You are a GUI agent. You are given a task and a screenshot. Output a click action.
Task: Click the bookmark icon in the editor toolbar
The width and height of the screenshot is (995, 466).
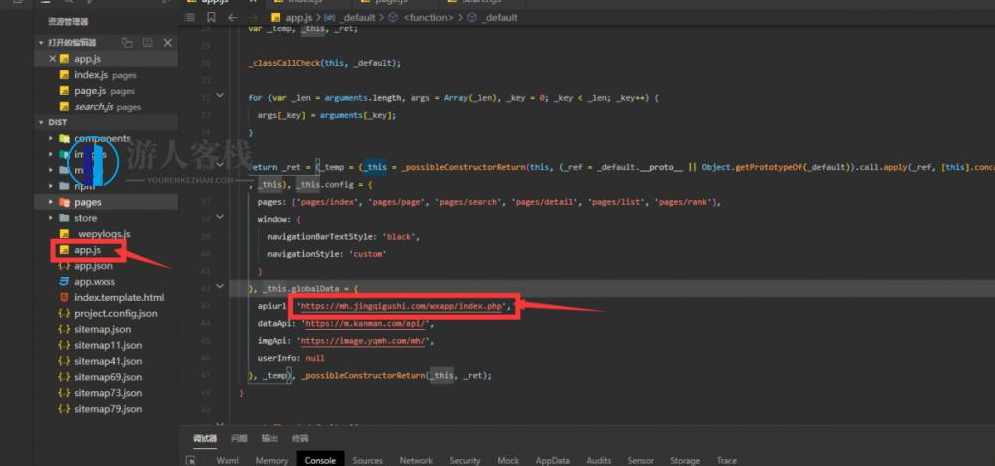click(210, 18)
